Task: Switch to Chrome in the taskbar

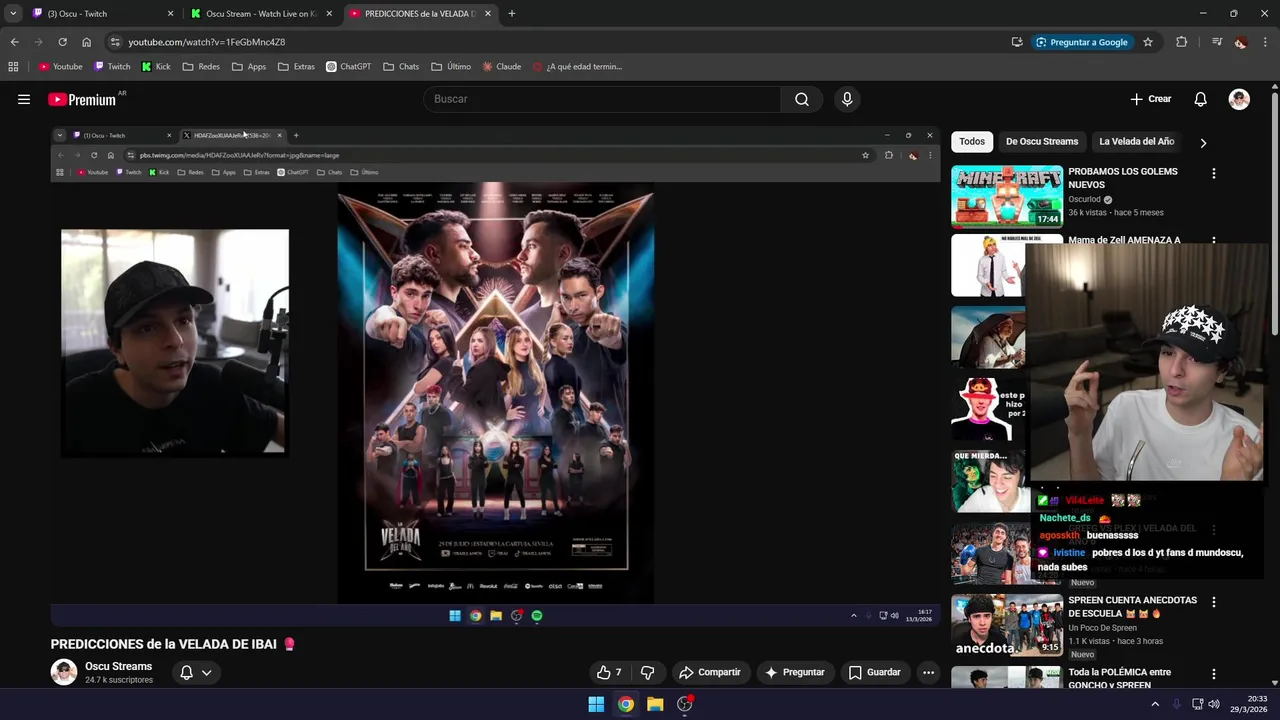Action: (x=625, y=704)
